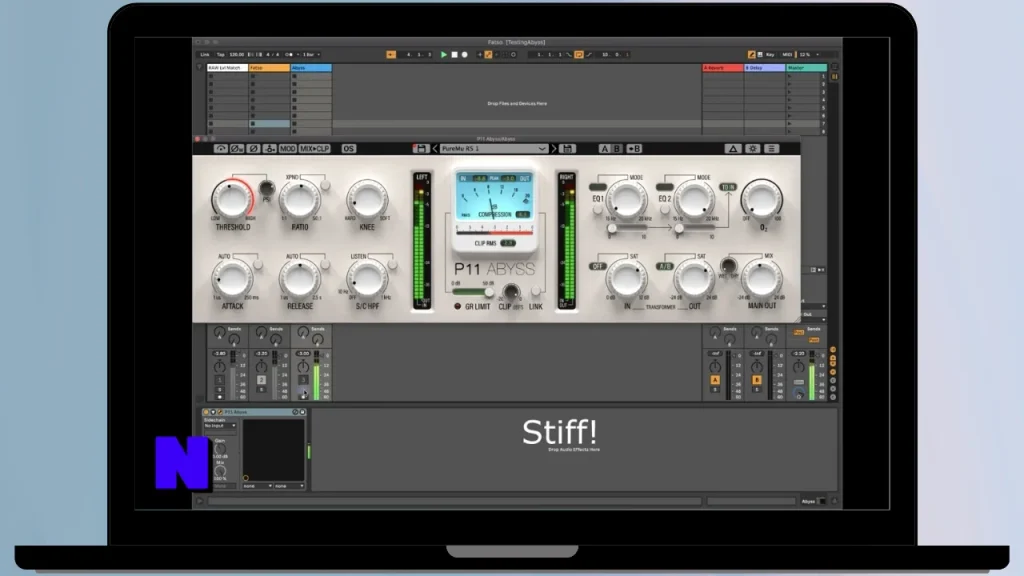Image resolution: width=1024 pixels, height=576 pixels.
Task: Click the Ableton Play button
Action: [x=443, y=55]
